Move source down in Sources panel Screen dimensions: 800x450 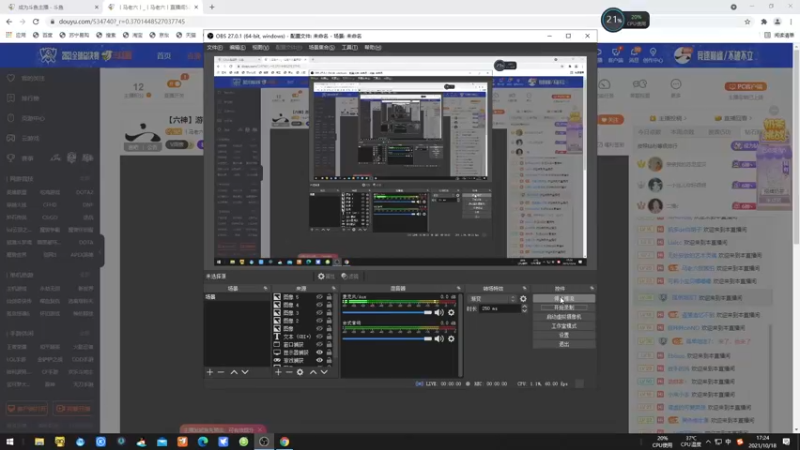pyautogui.click(x=324, y=372)
